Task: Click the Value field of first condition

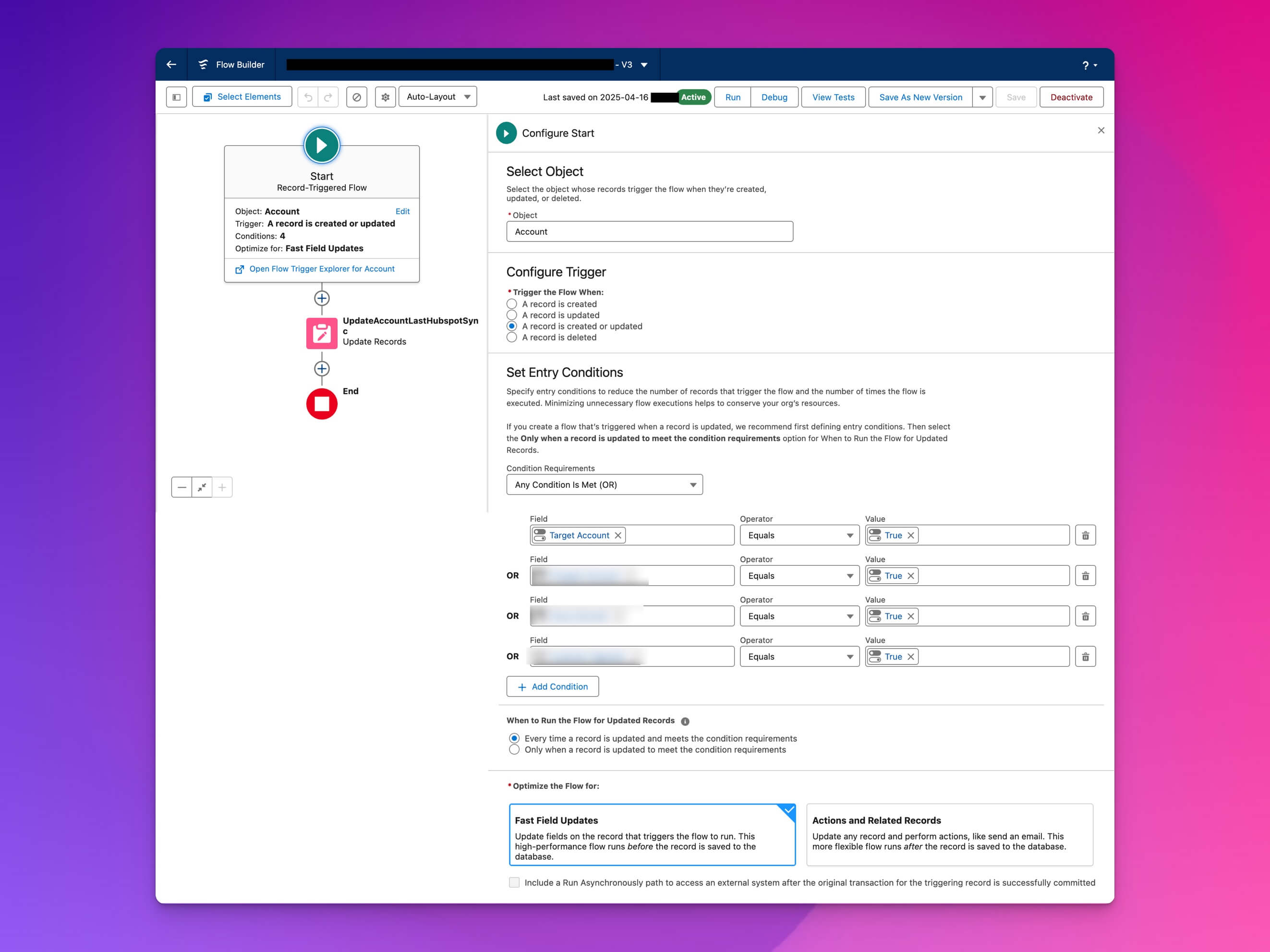Action: pyautogui.click(x=967, y=535)
